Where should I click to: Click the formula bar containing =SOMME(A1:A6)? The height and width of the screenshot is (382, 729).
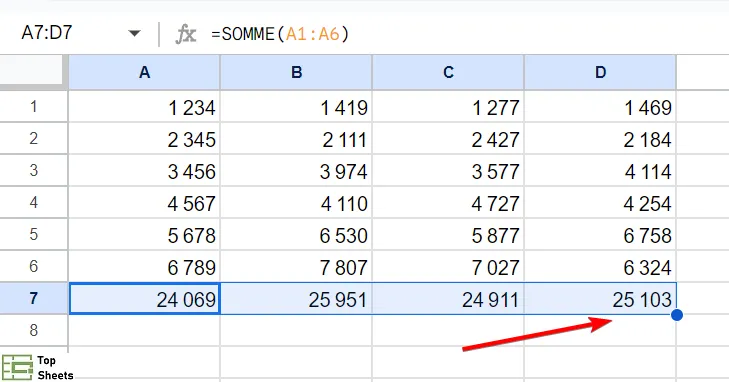click(469, 34)
